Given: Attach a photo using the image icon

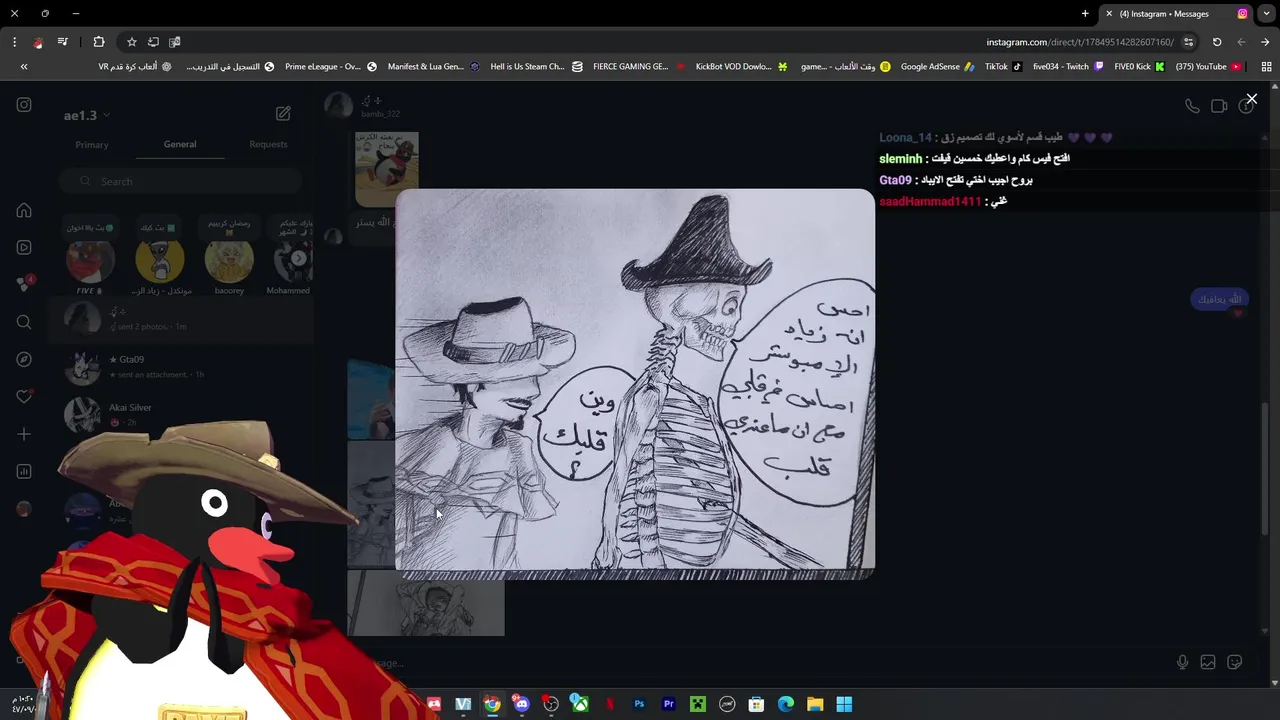Looking at the screenshot, I should pos(1208,662).
